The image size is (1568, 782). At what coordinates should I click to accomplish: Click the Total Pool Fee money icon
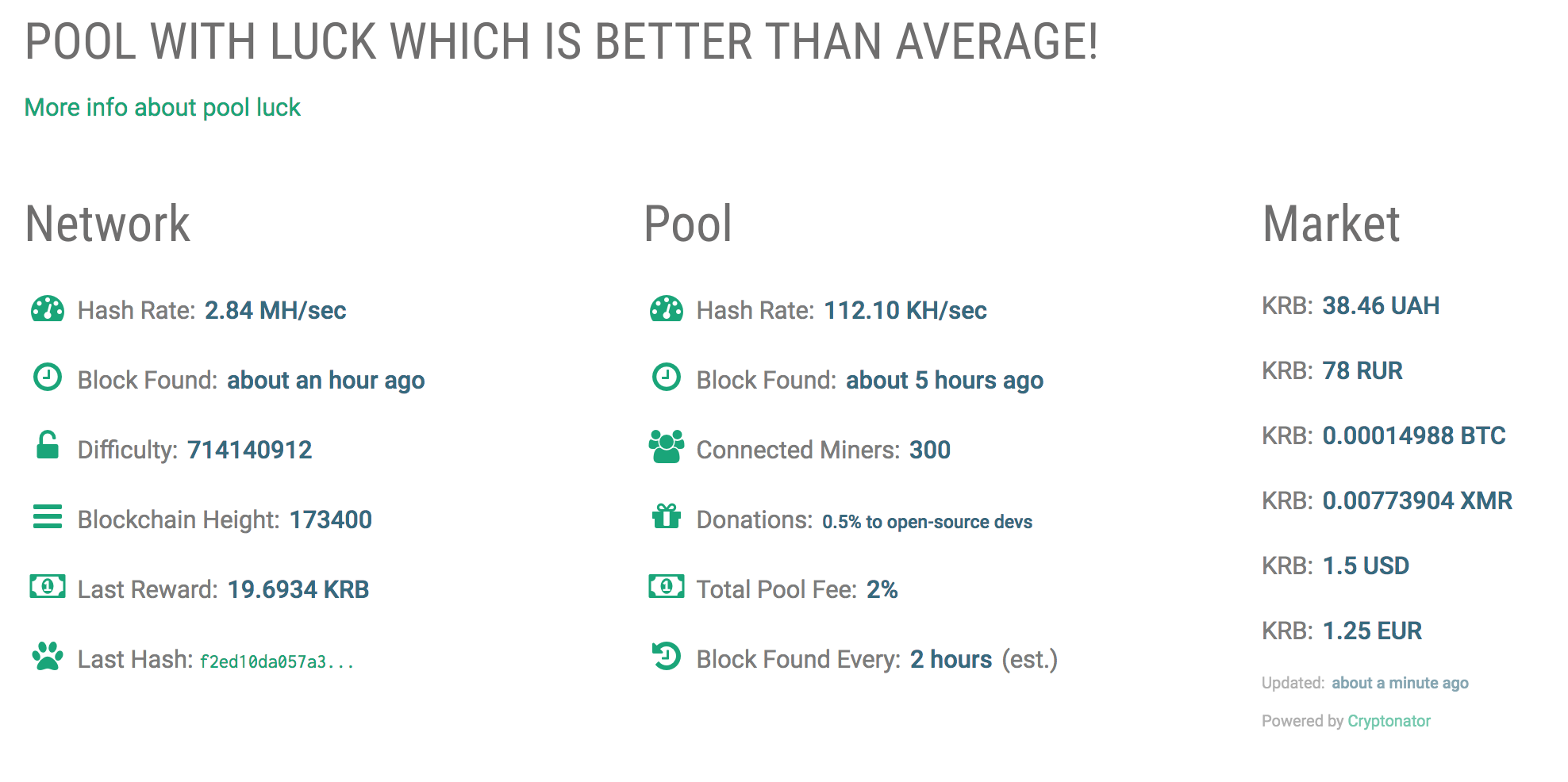coord(667,586)
